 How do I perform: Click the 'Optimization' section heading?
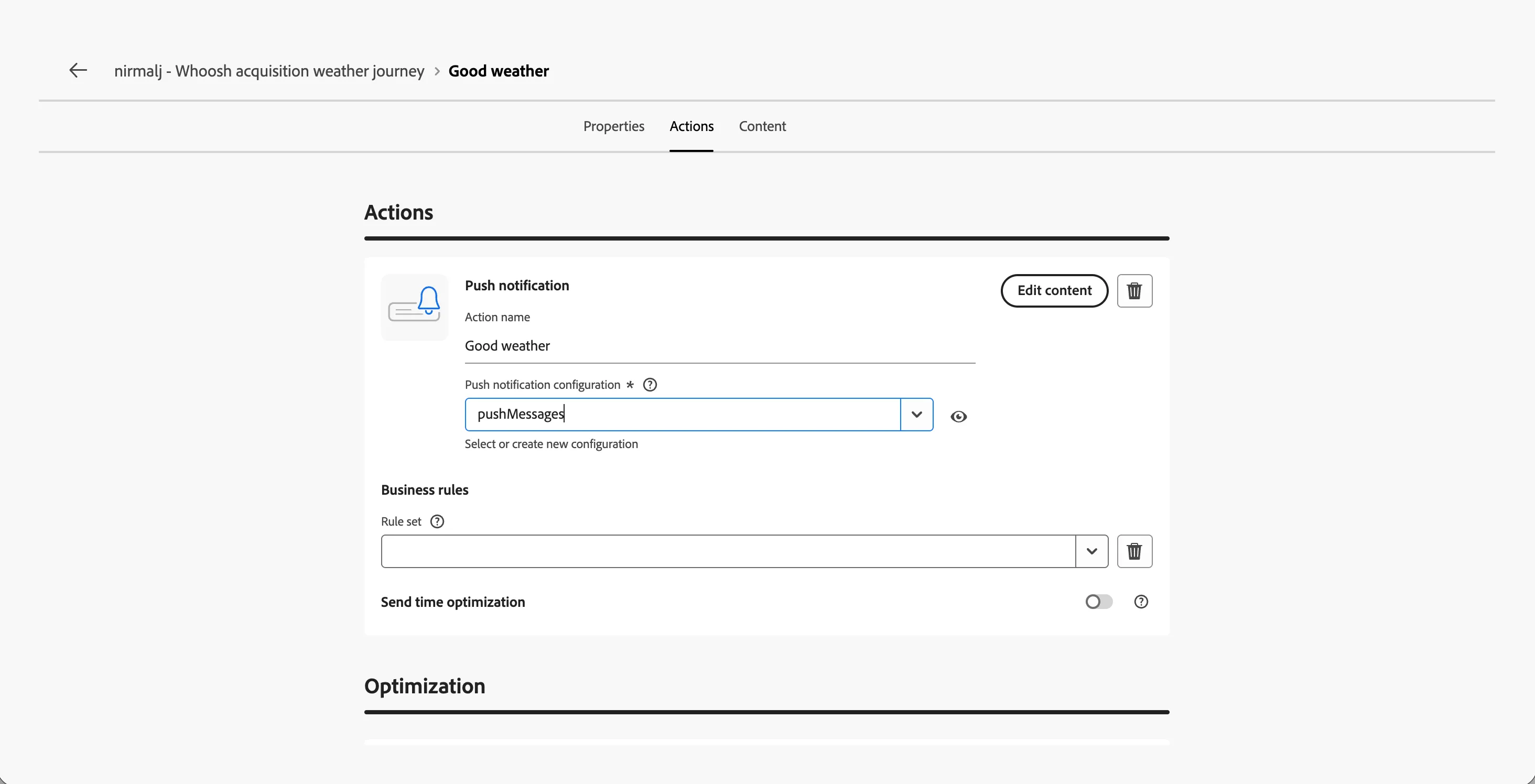(425, 687)
